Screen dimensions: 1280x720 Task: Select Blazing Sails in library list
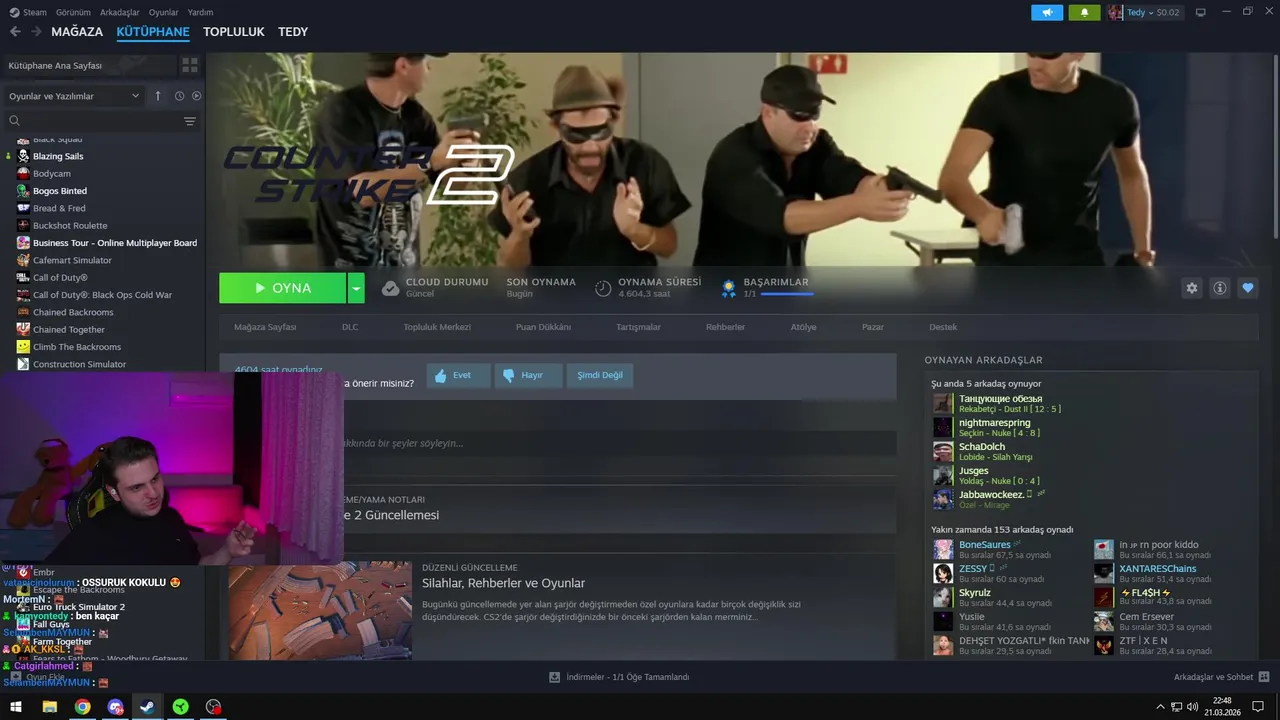coord(58,156)
